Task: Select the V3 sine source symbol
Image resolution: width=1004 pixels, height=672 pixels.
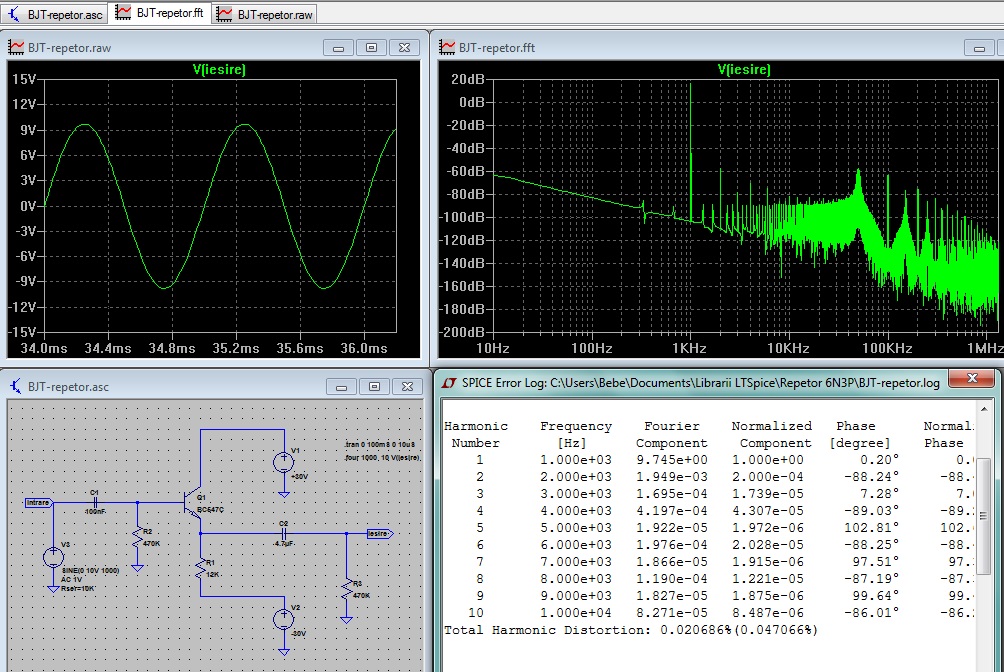Action: pos(53,557)
